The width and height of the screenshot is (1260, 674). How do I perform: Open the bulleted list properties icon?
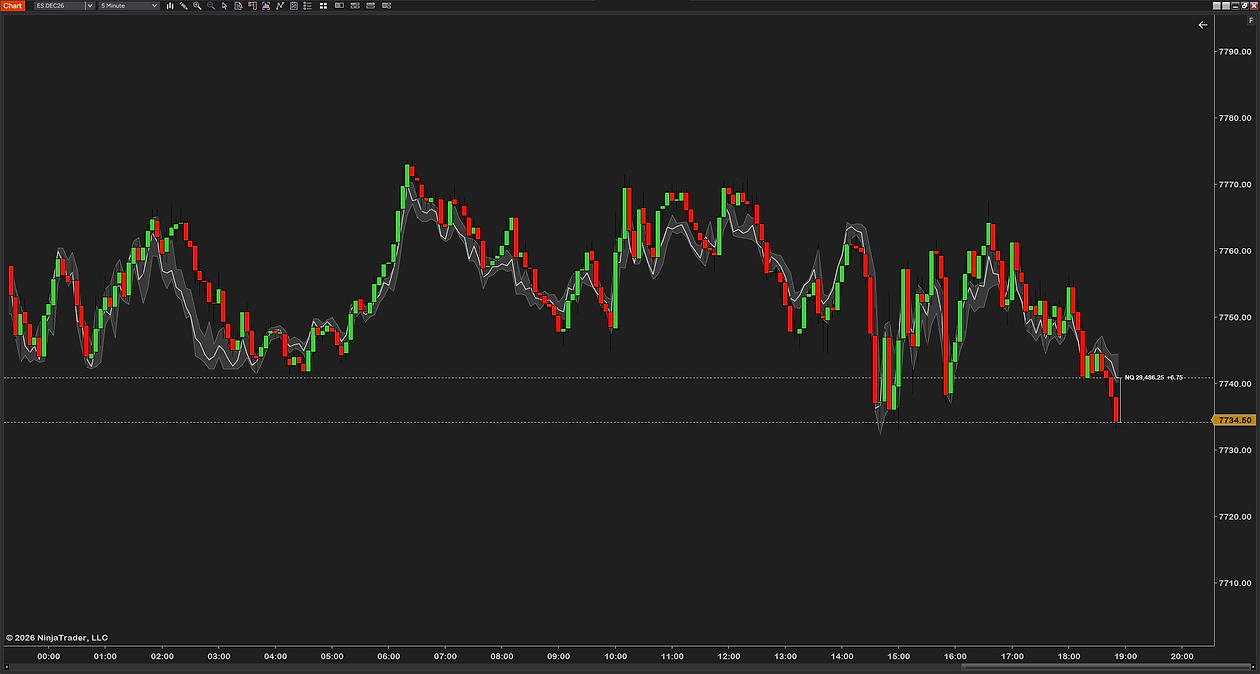[x=307, y=6]
